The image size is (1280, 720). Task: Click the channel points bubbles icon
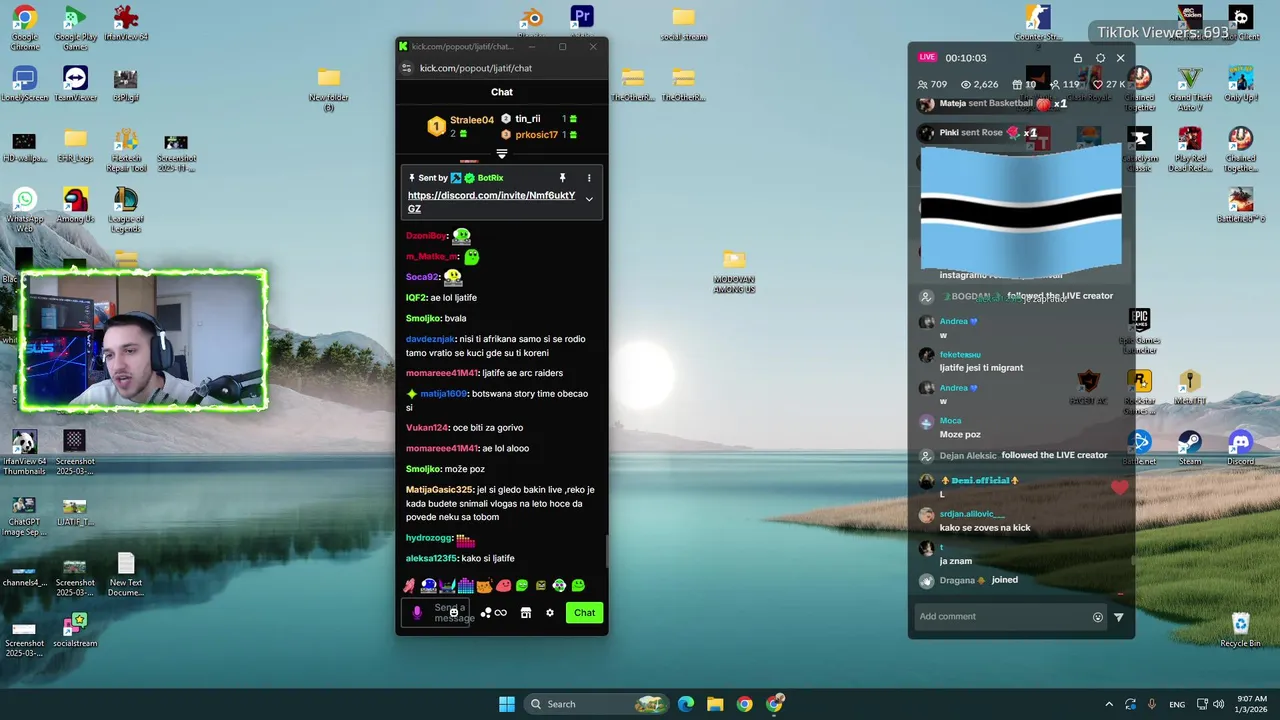click(486, 613)
